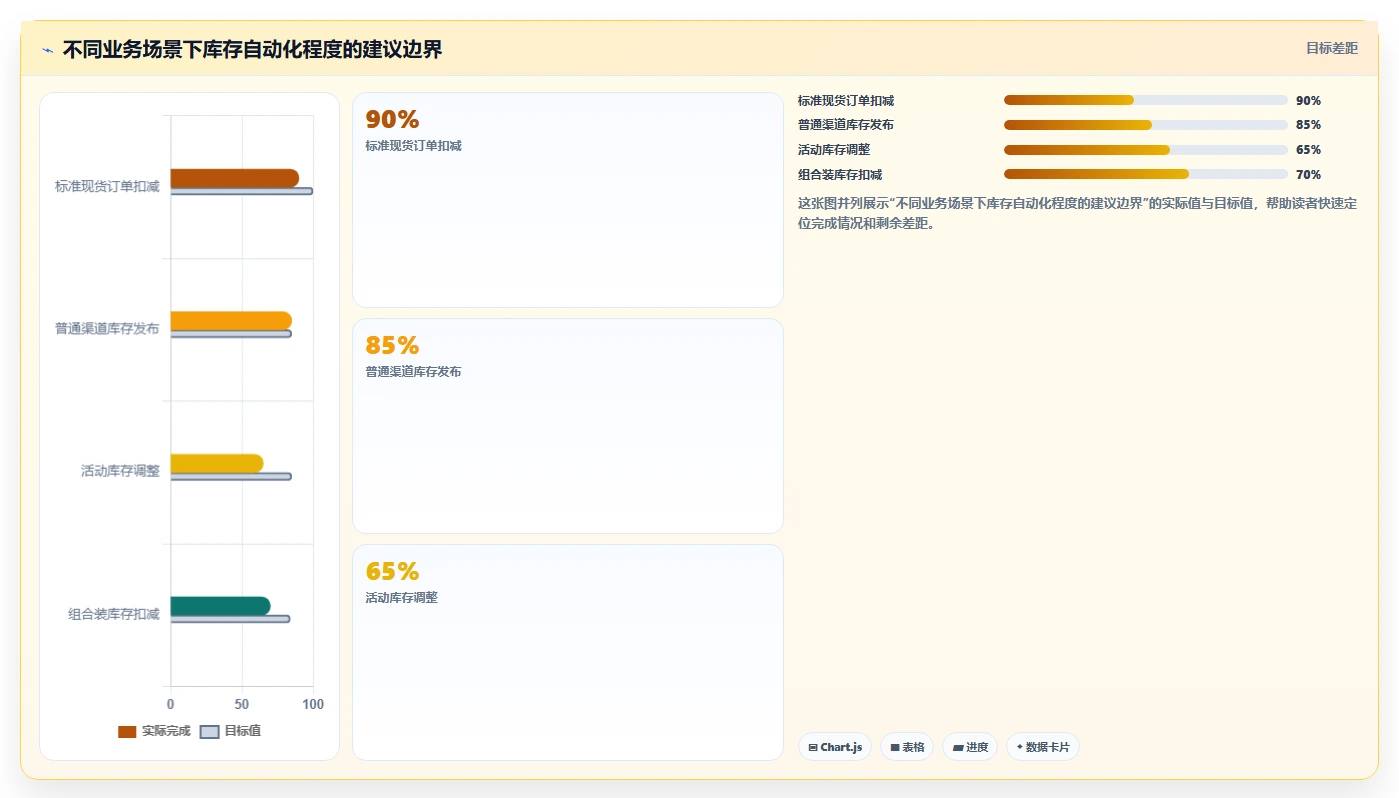Click the 组合装库存扣减 progress bar
This screenshot has width=1399, height=798.
1146,174
